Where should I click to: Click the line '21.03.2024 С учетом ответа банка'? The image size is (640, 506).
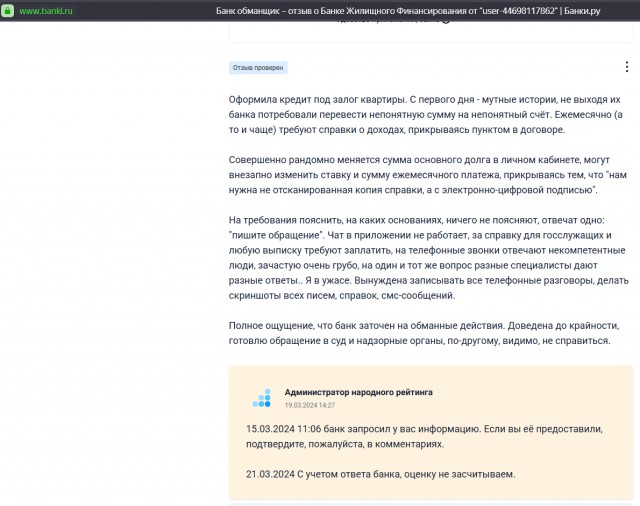[380, 474]
